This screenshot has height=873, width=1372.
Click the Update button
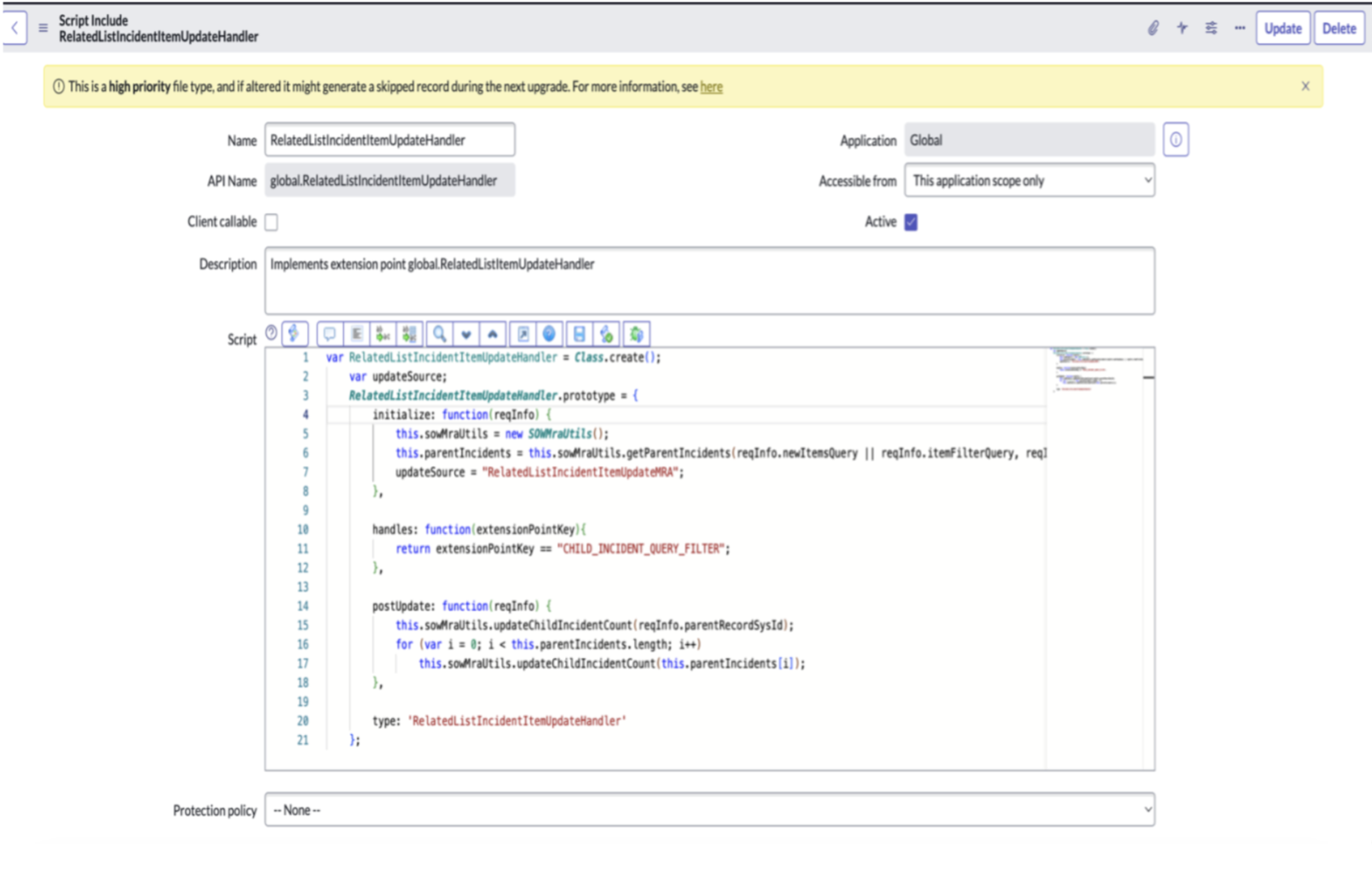point(1282,28)
